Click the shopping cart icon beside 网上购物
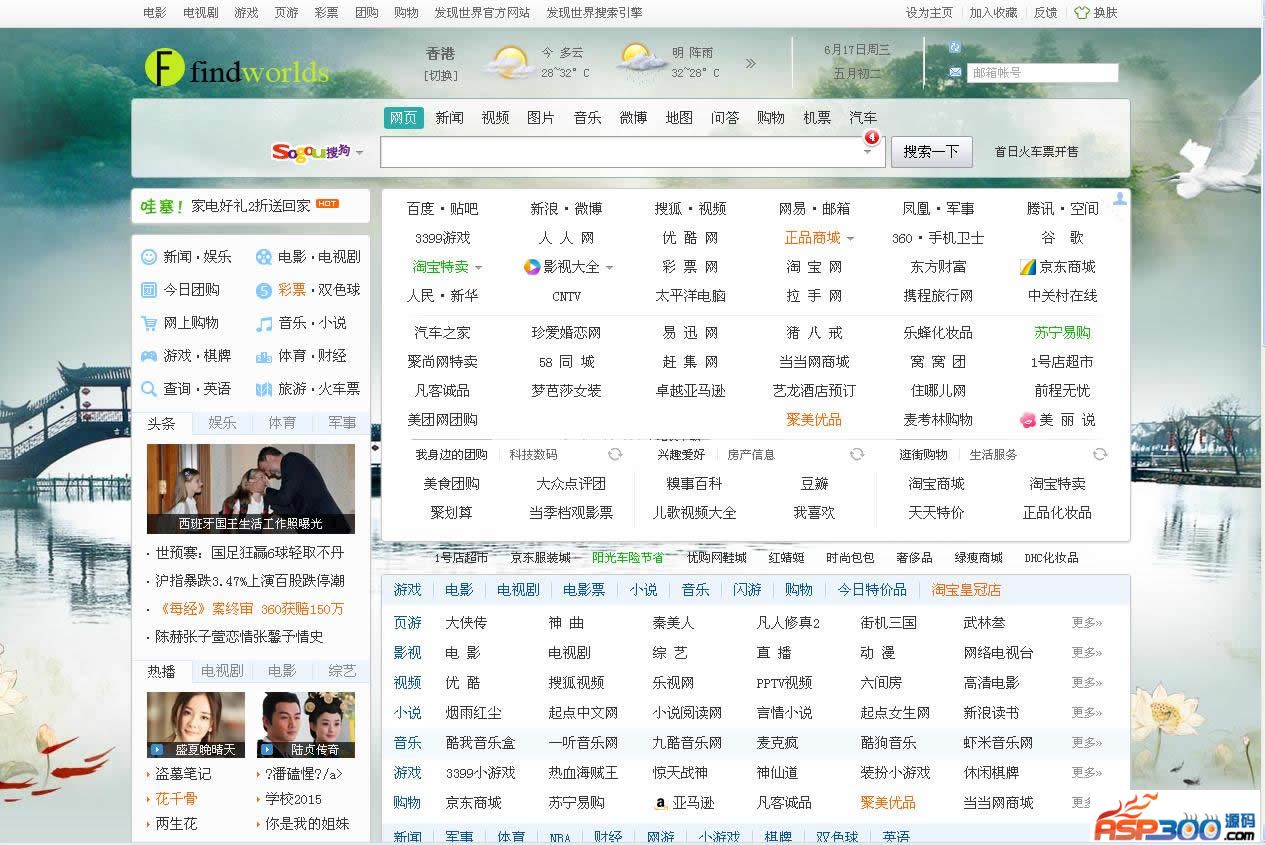Image resolution: width=1265 pixels, height=845 pixels. pyautogui.click(x=149, y=323)
